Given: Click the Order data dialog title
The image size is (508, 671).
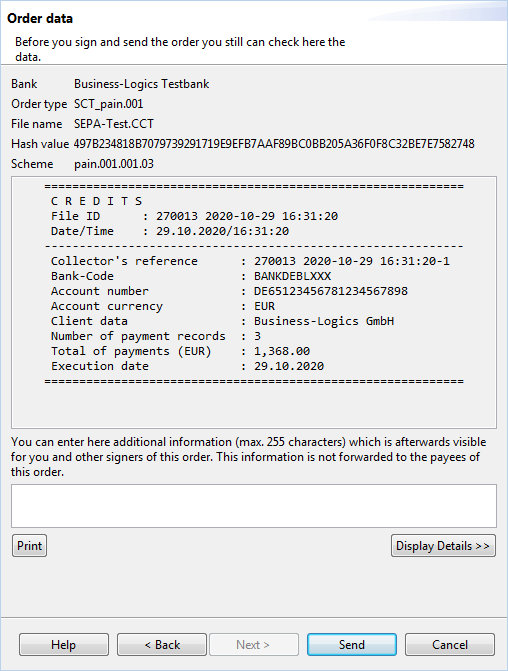Looking at the screenshot, I should coord(40,18).
